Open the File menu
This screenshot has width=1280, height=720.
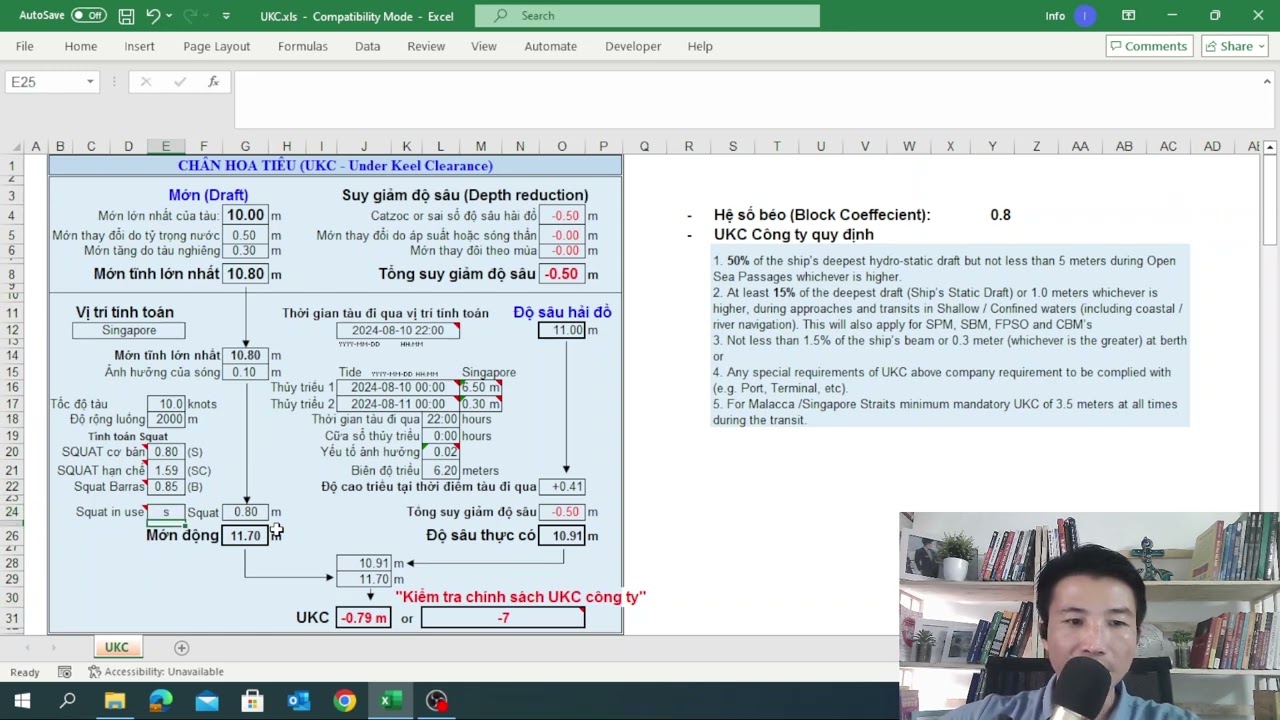point(25,46)
